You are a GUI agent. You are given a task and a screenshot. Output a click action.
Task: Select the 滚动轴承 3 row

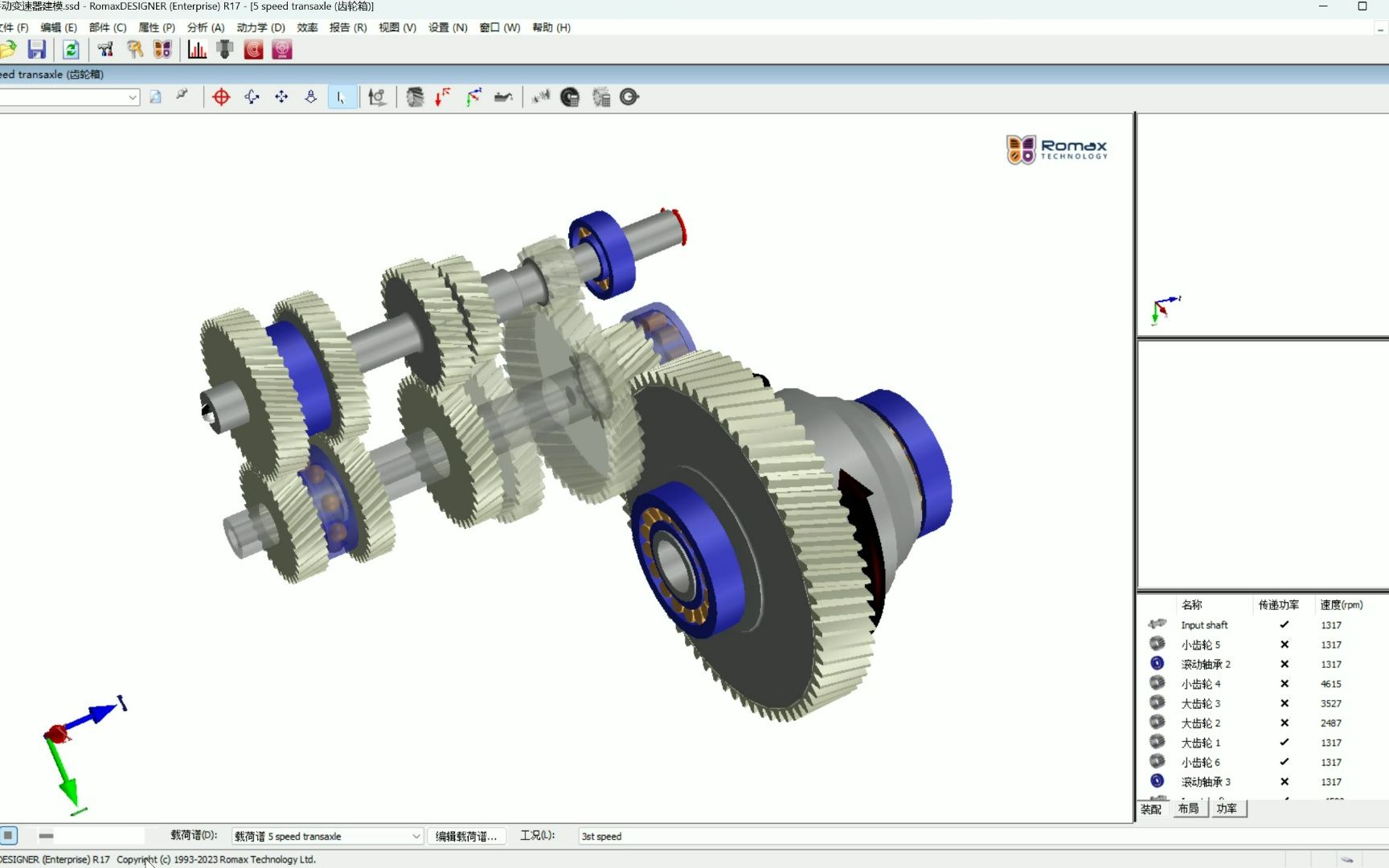click(x=1263, y=782)
